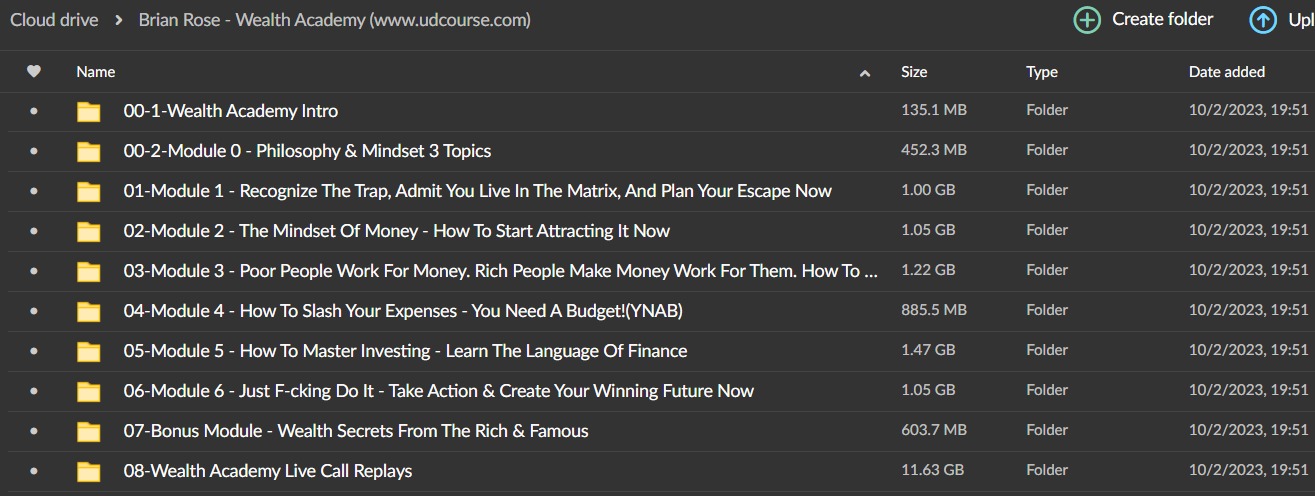This screenshot has width=1315, height=496.
Task: Click folder icon of 02-Module 2 Mindset Of Money
Action: tap(89, 231)
